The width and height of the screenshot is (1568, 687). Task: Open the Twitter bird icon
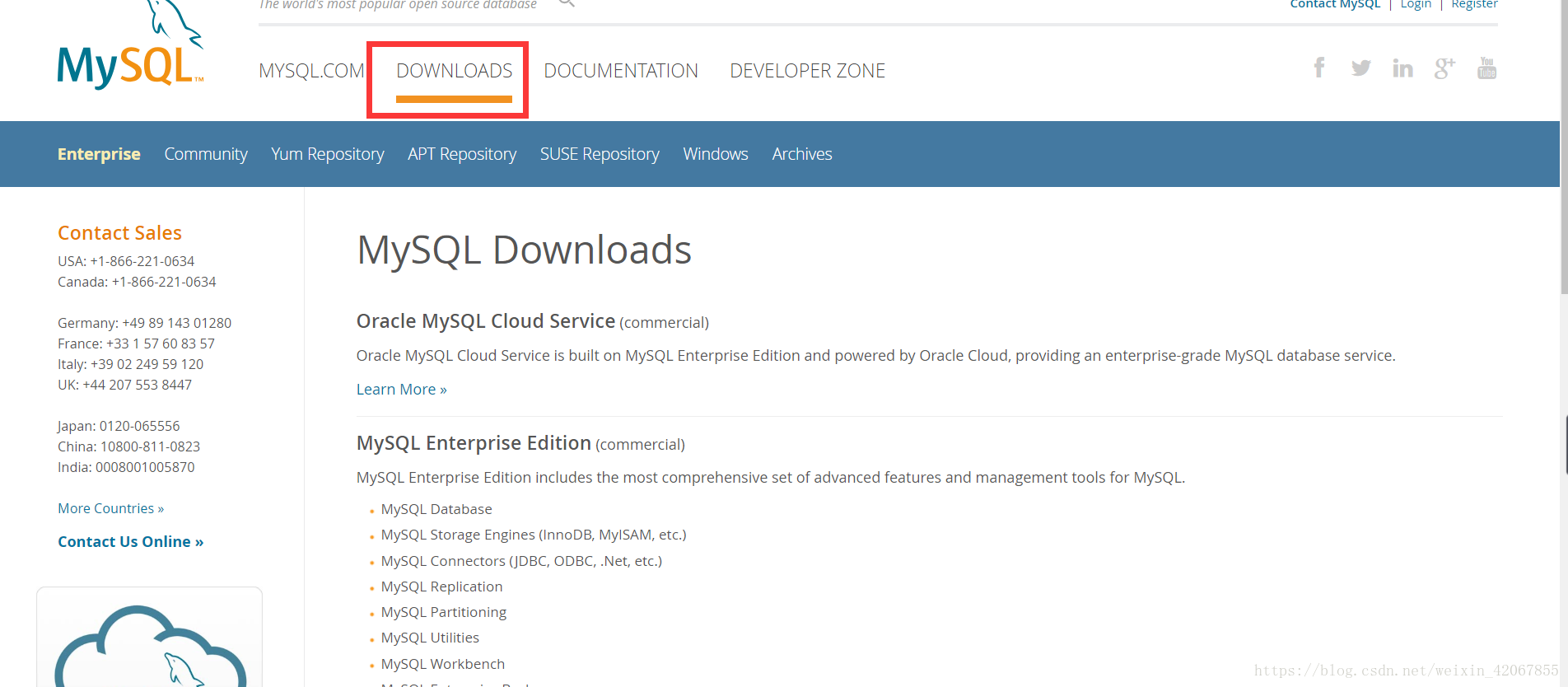[x=1361, y=68]
